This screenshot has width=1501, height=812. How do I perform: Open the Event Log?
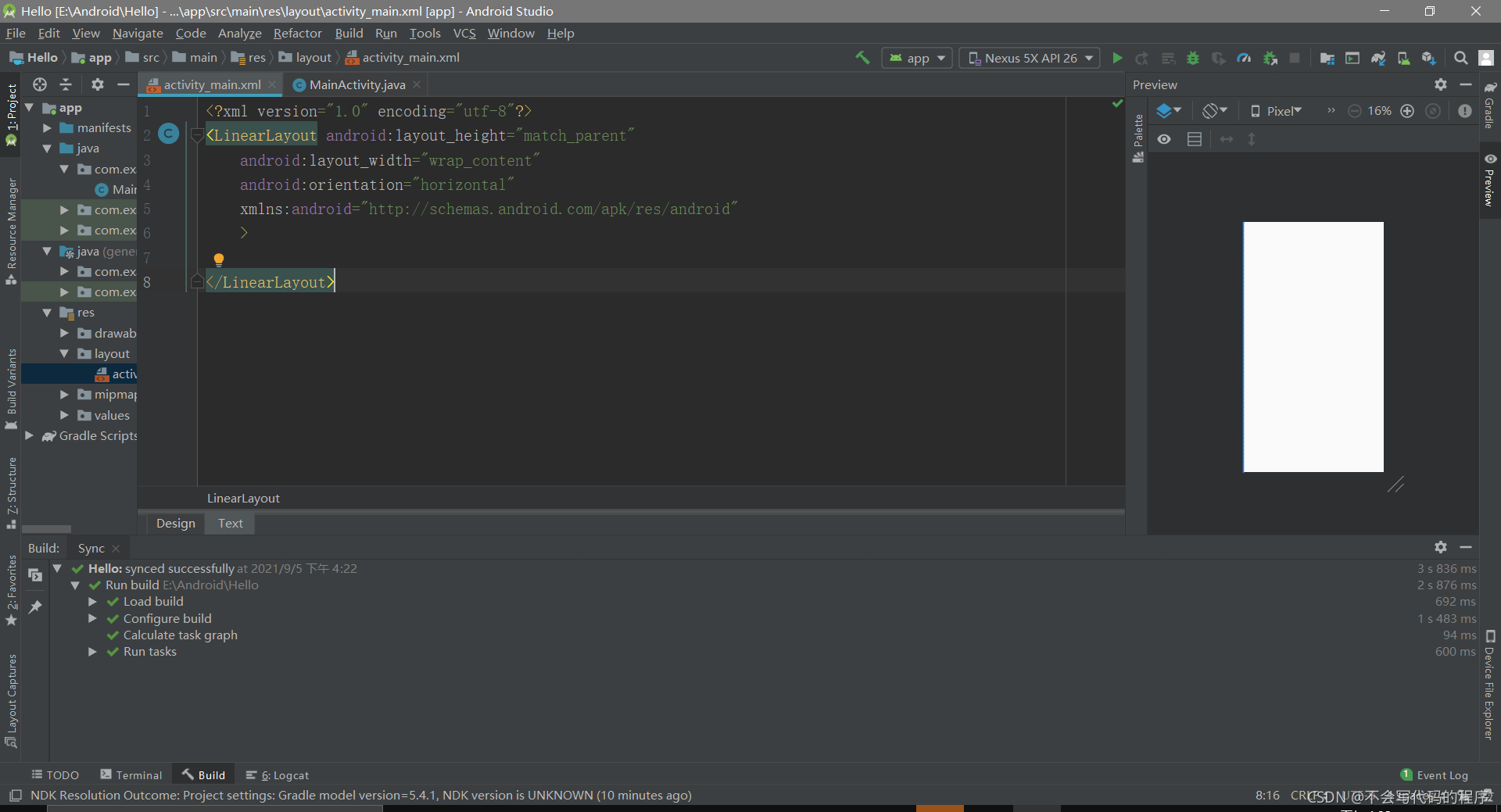(x=1435, y=774)
